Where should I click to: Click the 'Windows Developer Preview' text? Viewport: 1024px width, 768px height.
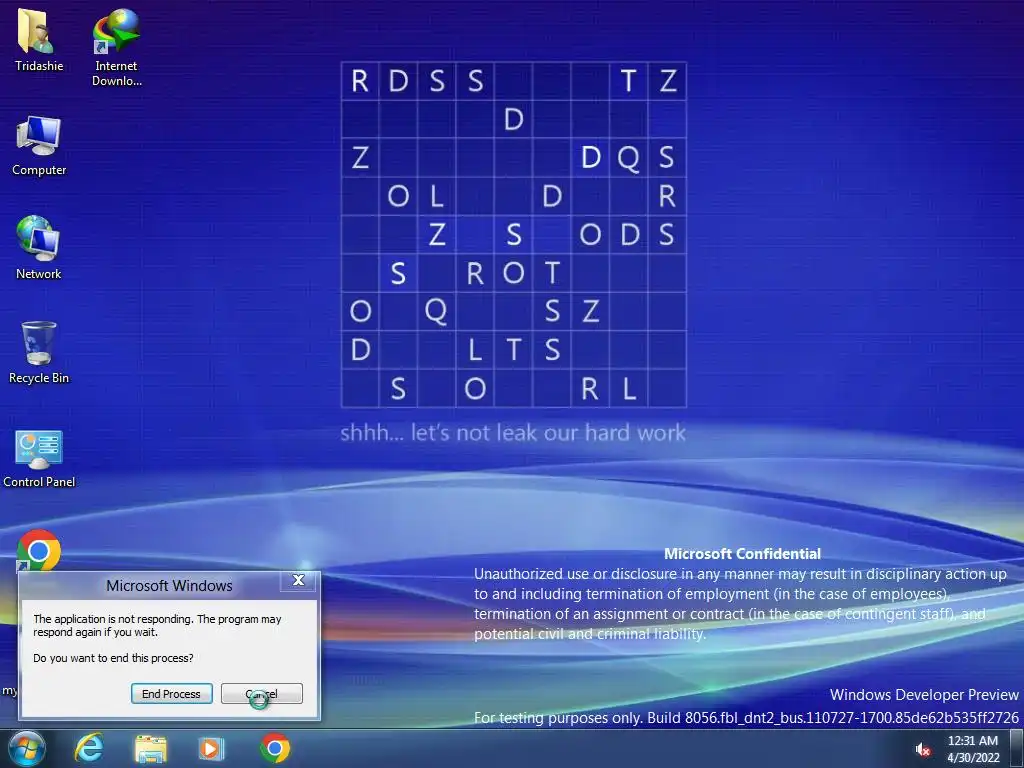924,694
